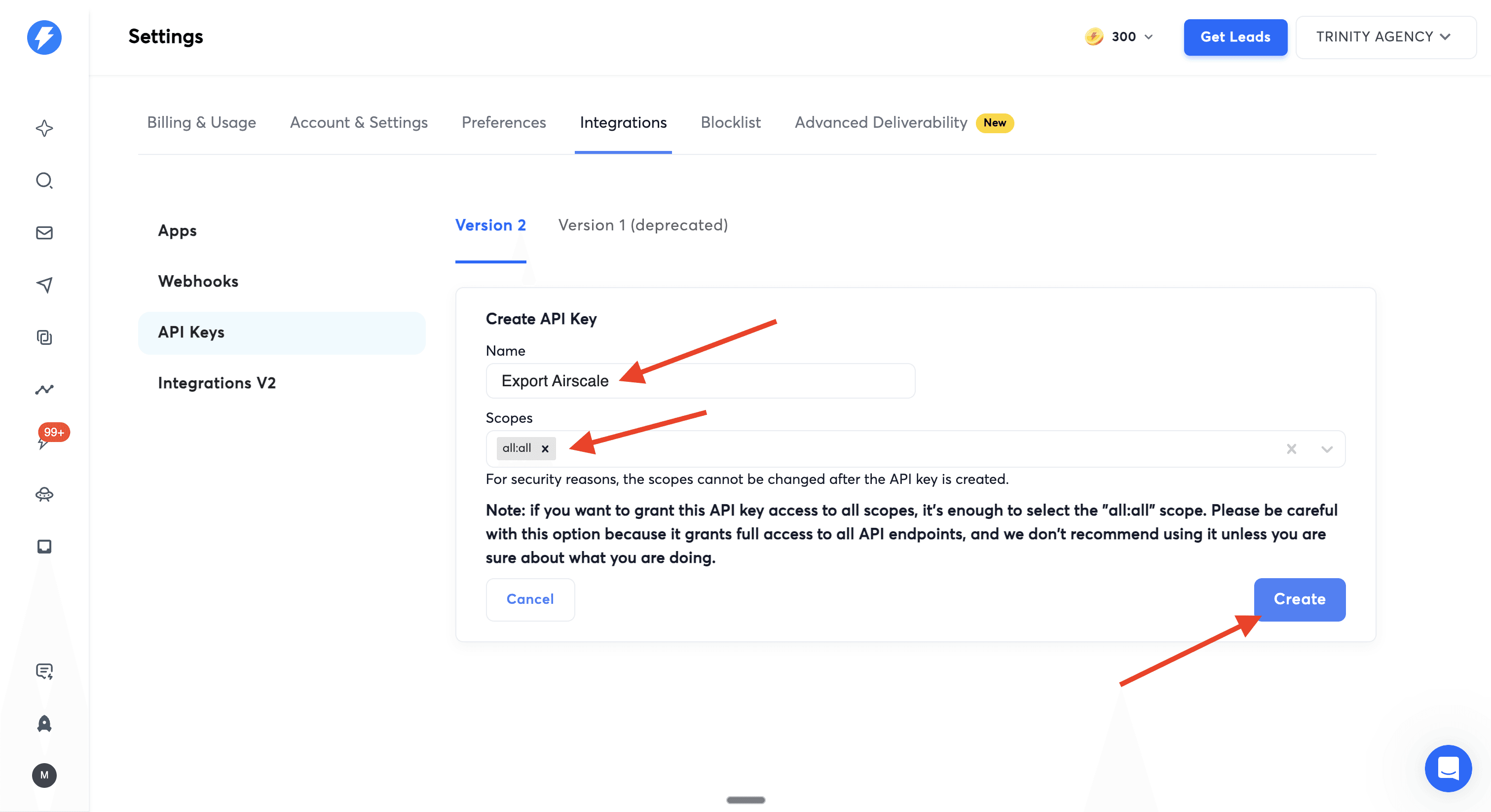Remove the all:all scope tag
Viewport: 1491px width, 812px height.
545,448
